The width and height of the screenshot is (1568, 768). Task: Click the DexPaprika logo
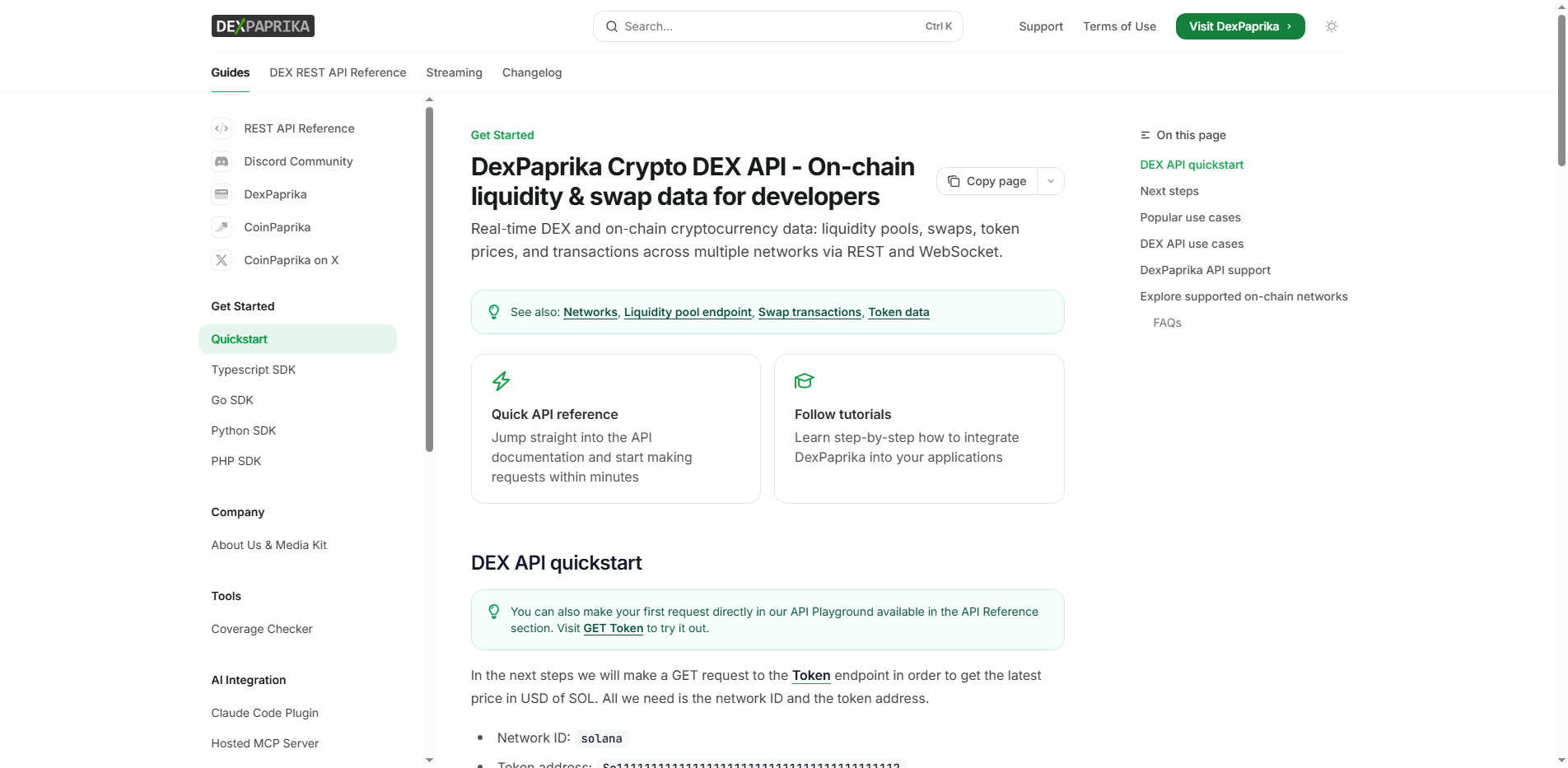263,26
